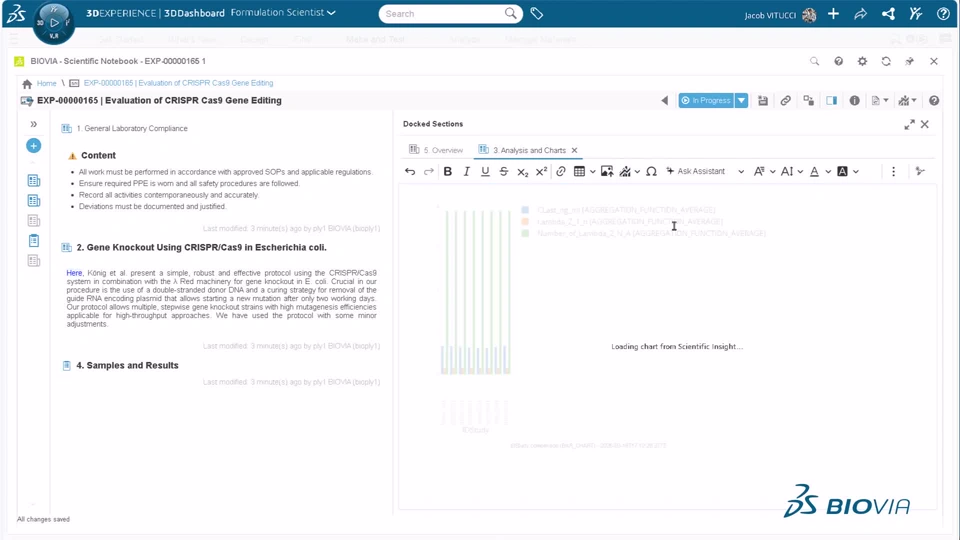This screenshot has height=540, width=960.
Task: Insert a hyperlink from editor toolbar
Action: [x=561, y=171]
